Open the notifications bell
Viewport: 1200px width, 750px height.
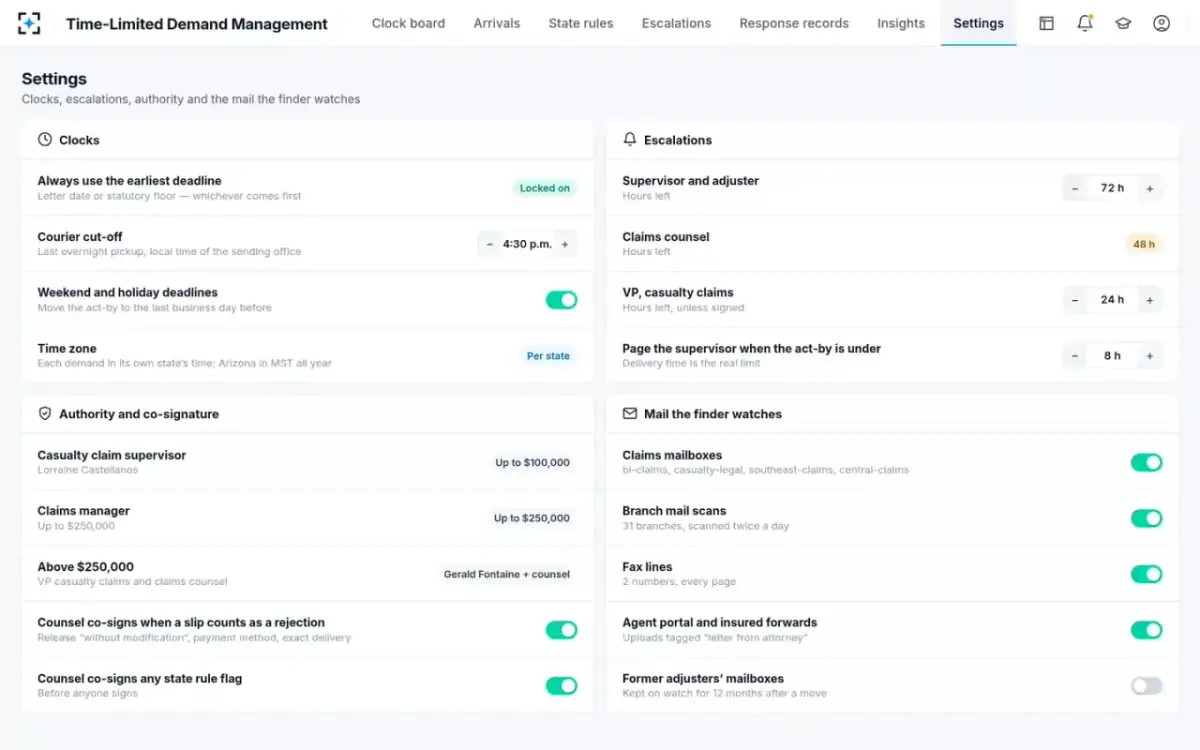pyautogui.click(x=1085, y=23)
